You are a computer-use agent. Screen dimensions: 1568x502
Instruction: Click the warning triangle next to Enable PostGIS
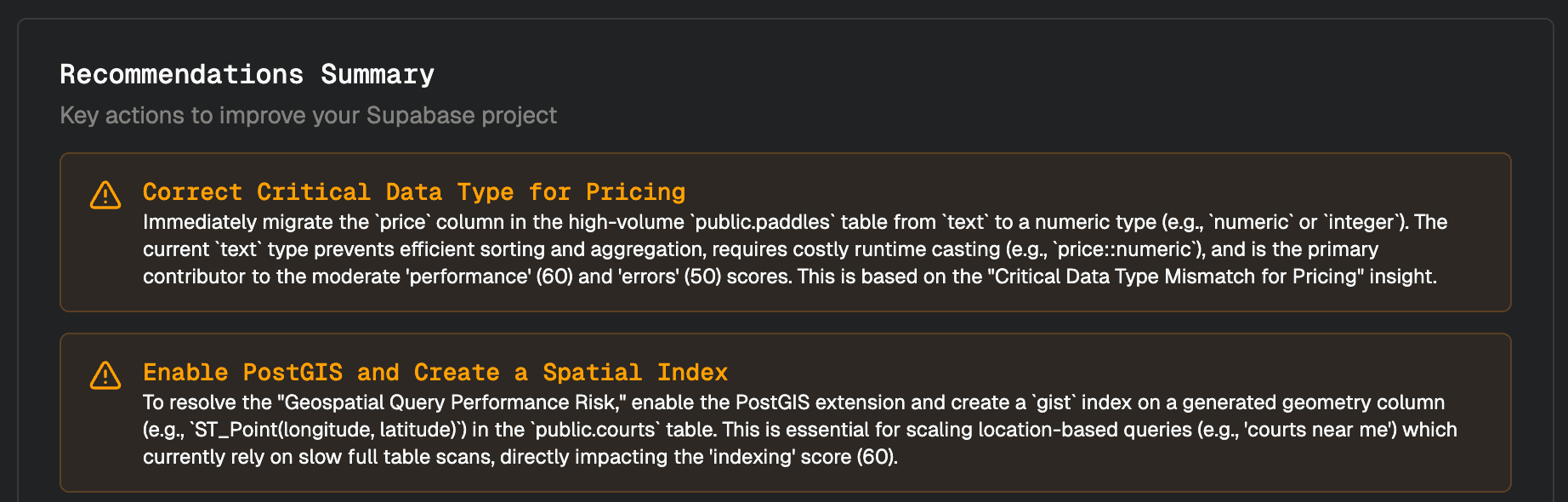105,375
